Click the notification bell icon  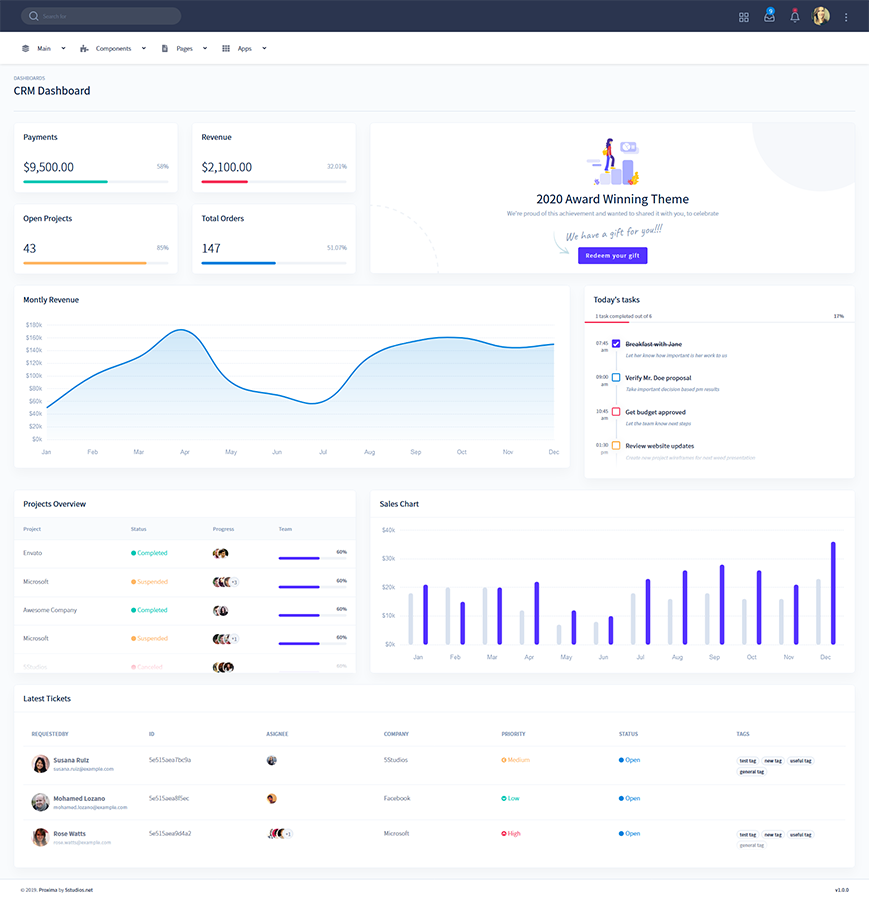pos(795,16)
